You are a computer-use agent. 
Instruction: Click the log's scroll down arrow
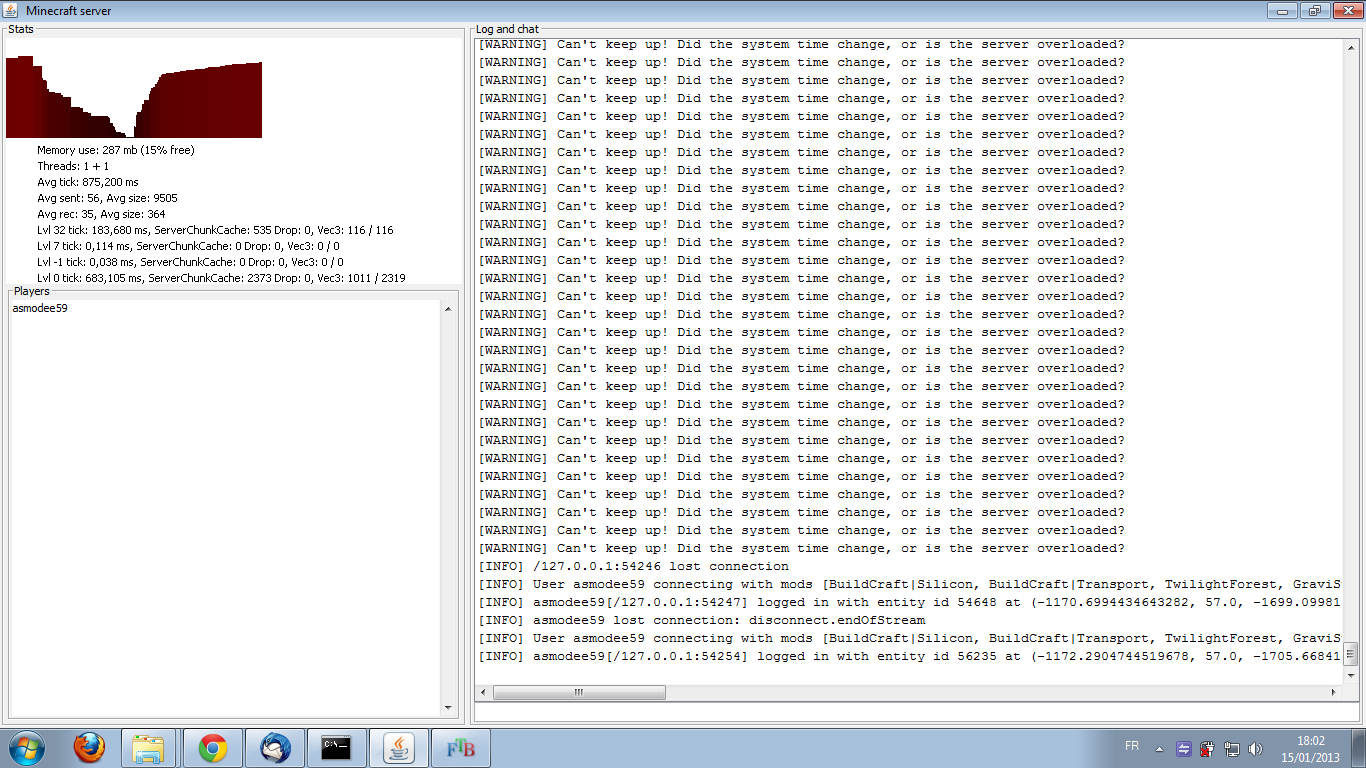coord(1350,675)
